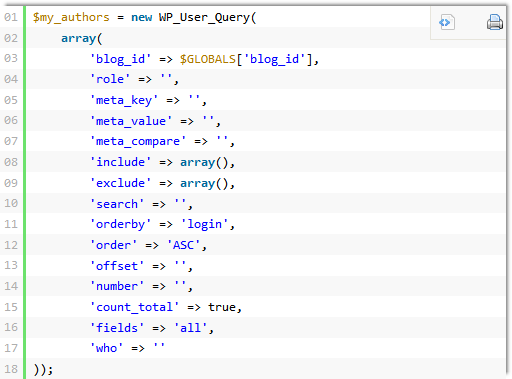Click the 'blog_id' key at start of line 03
Screen dimensions: 512x379
click(x=120, y=59)
